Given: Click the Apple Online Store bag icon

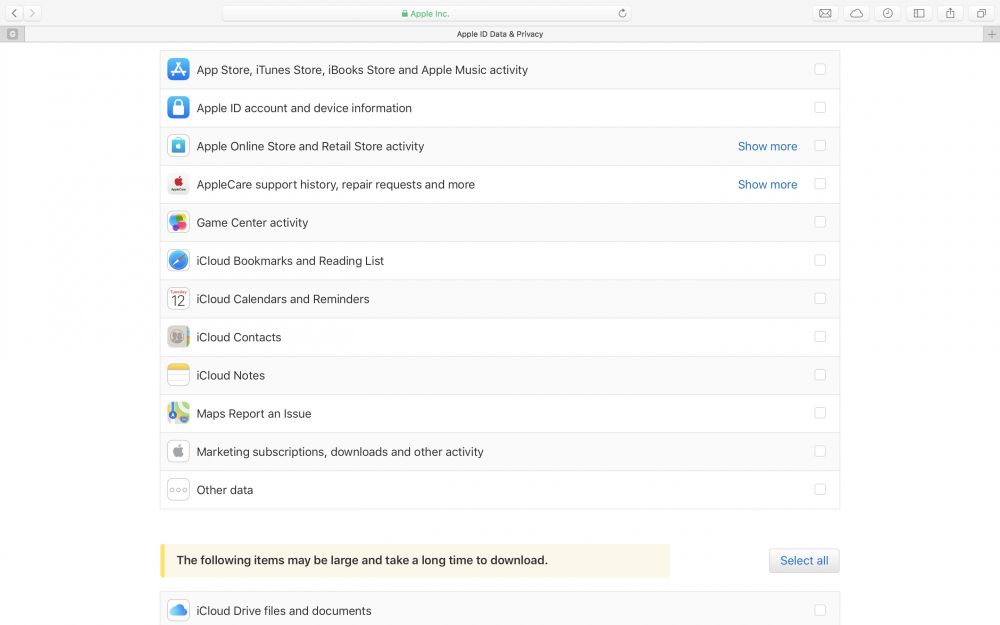Looking at the screenshot, I should (178, 145).
